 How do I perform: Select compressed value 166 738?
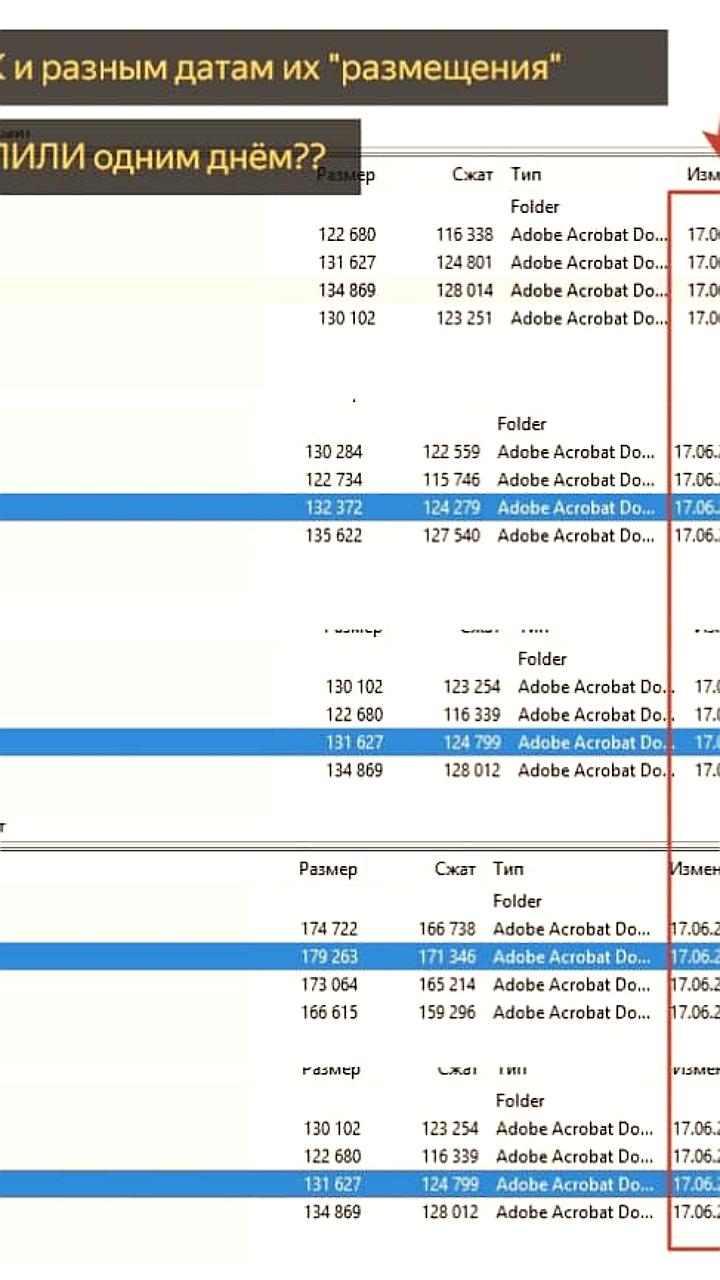448,929
